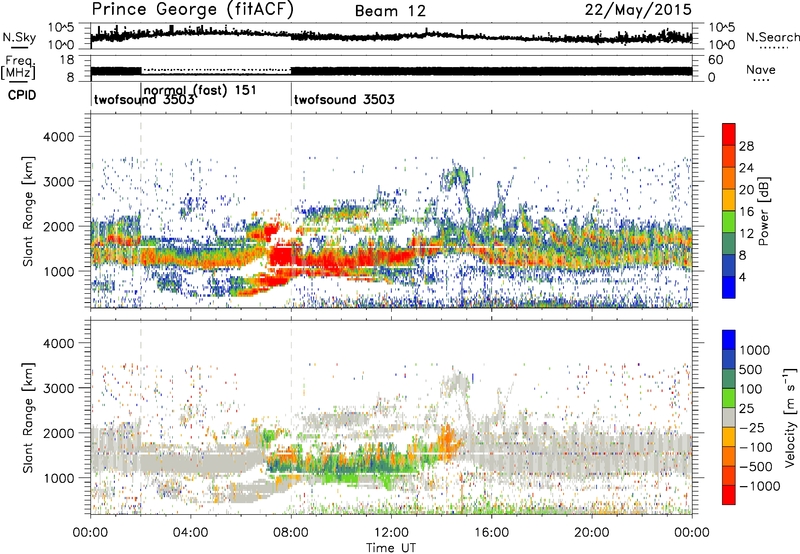
Task: Click the 'normal (fast) 151' CPID text
Action: coord(200,90)
